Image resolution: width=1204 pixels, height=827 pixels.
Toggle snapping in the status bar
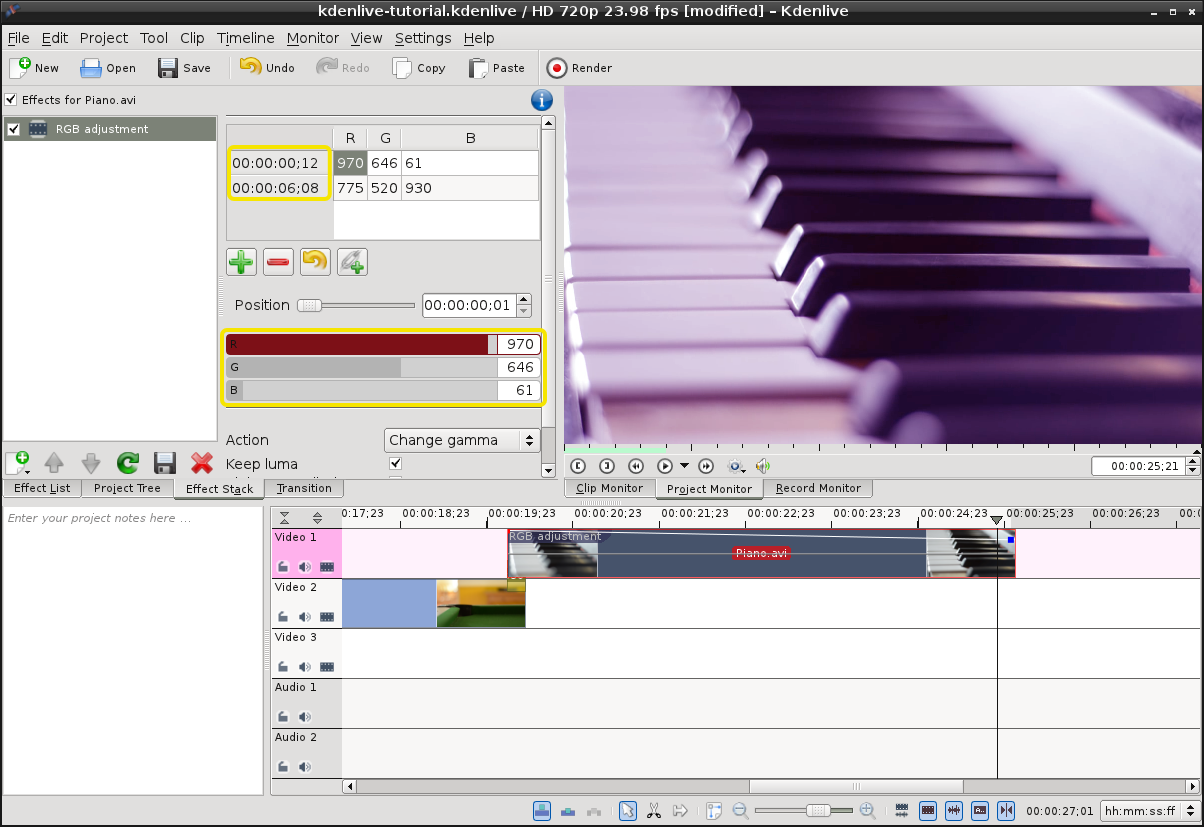pos(1005,810)
